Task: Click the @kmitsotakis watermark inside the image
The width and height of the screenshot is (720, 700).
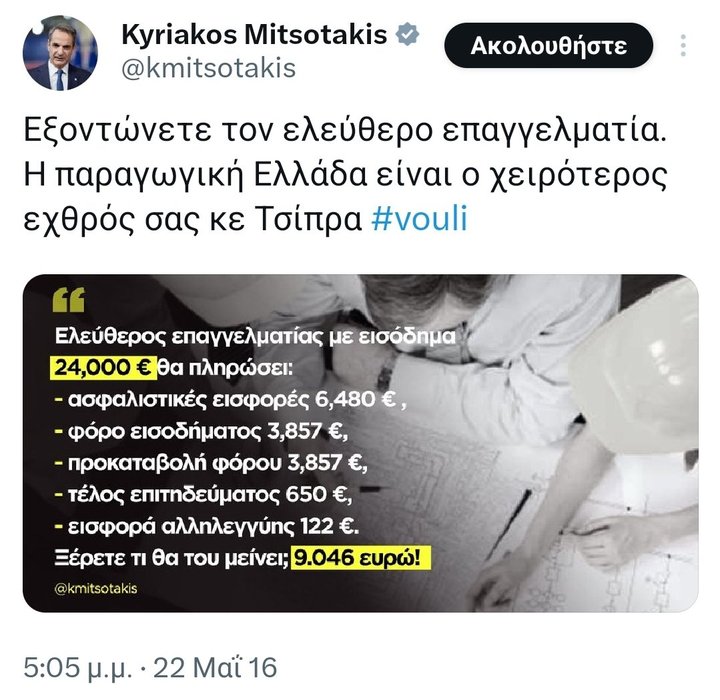Action: [x=96, y=588]
